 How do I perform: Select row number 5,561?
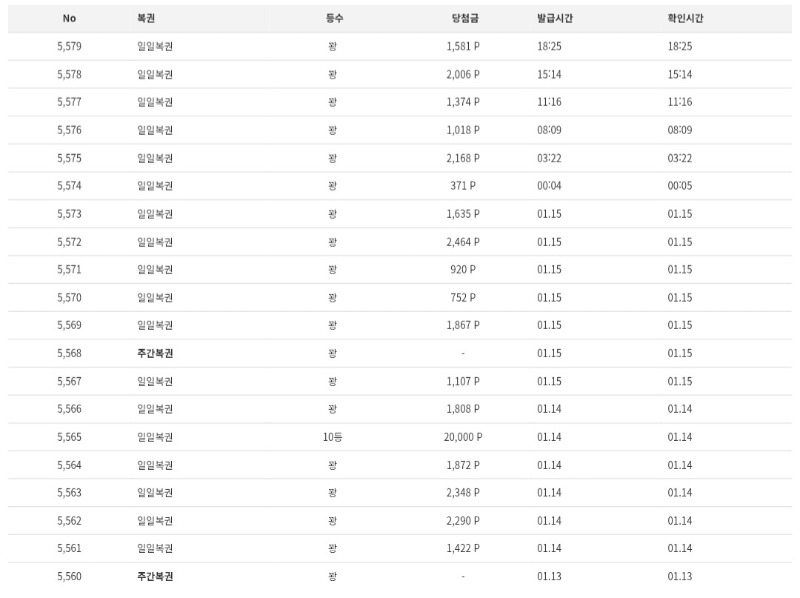click(x=69, y=548)
